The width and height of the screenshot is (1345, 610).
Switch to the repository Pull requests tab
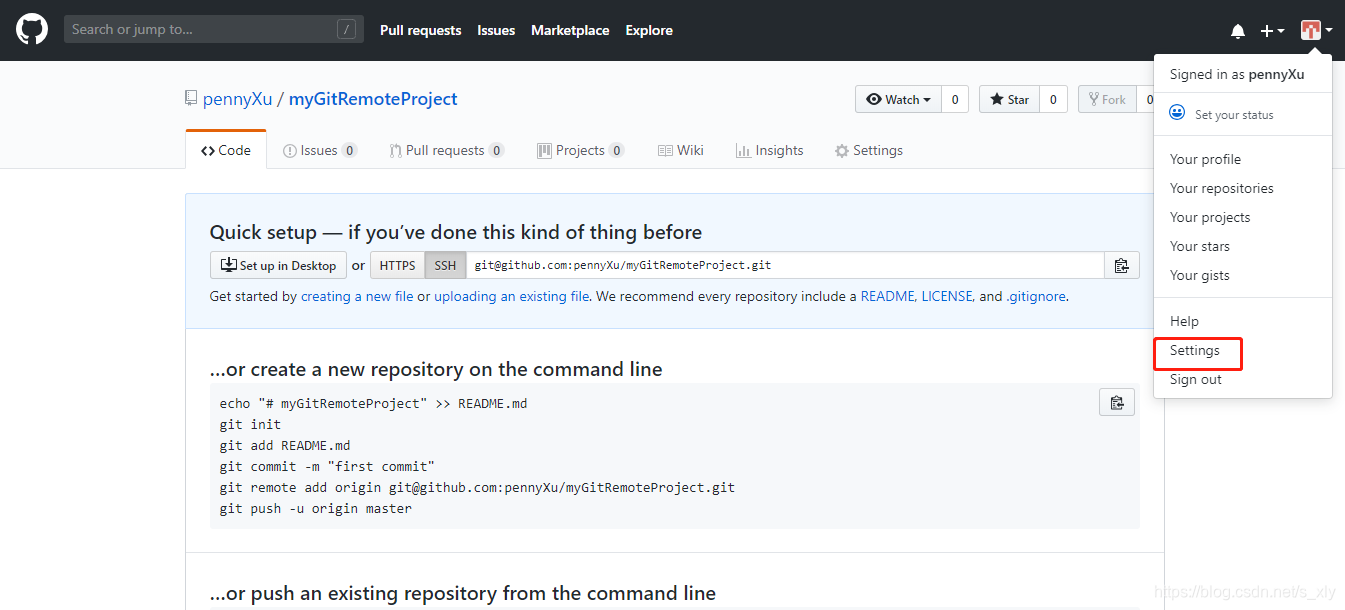[447, 150]
